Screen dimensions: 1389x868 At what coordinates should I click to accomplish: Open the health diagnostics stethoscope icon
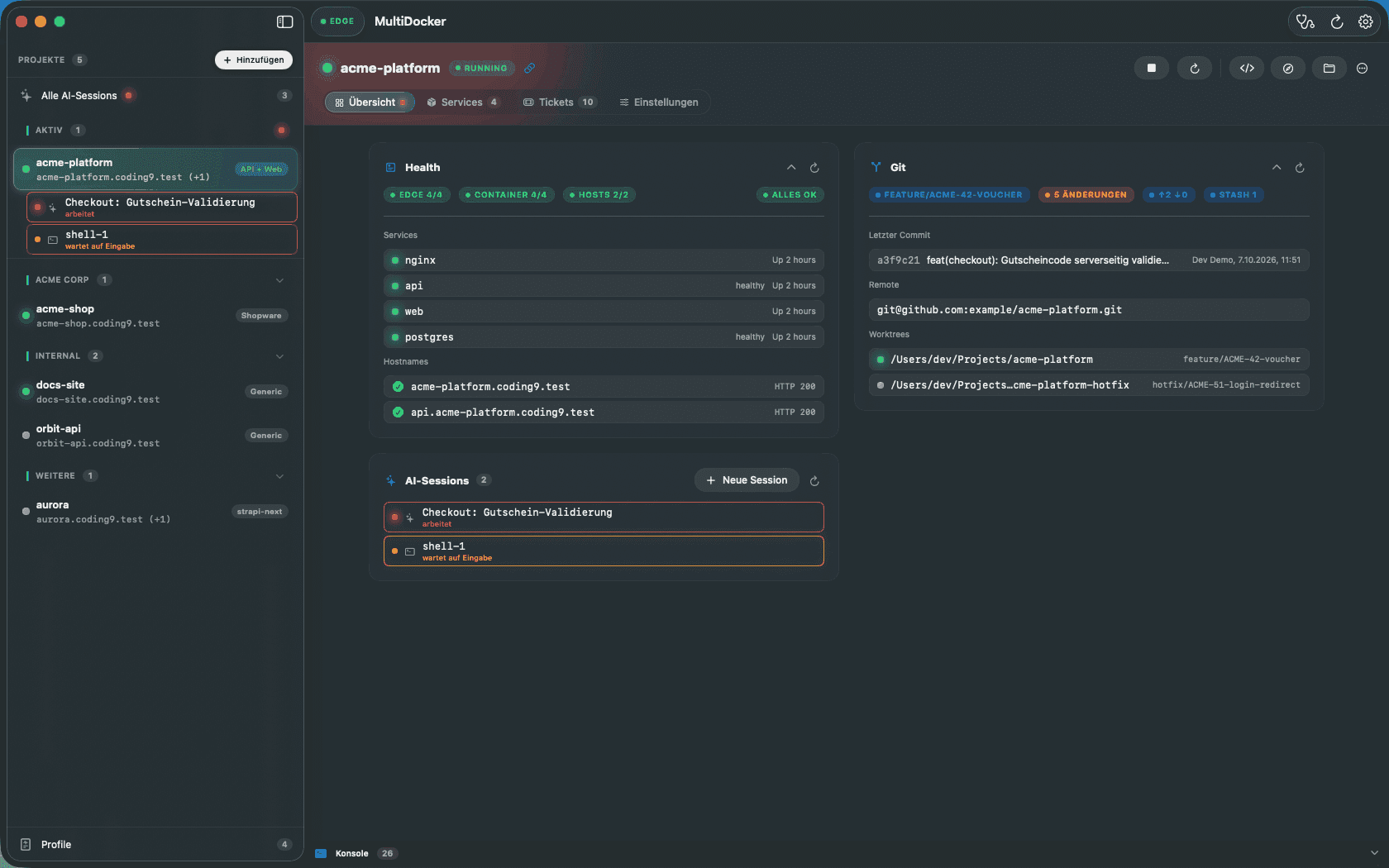[1305, 21]
